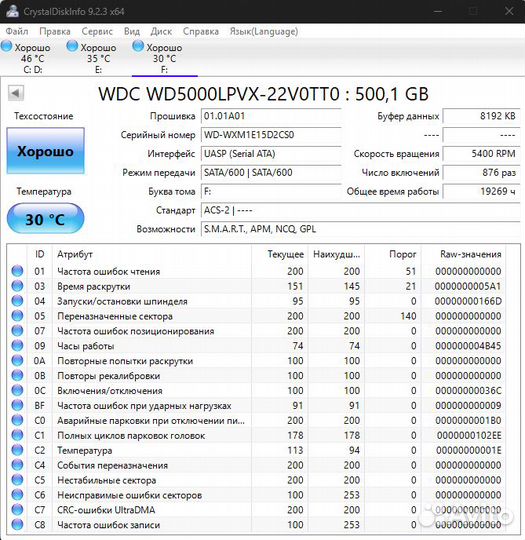The width and height of the screenshot is (525, 540).
Task: Open the Диск menu
Action: point(161,31)
